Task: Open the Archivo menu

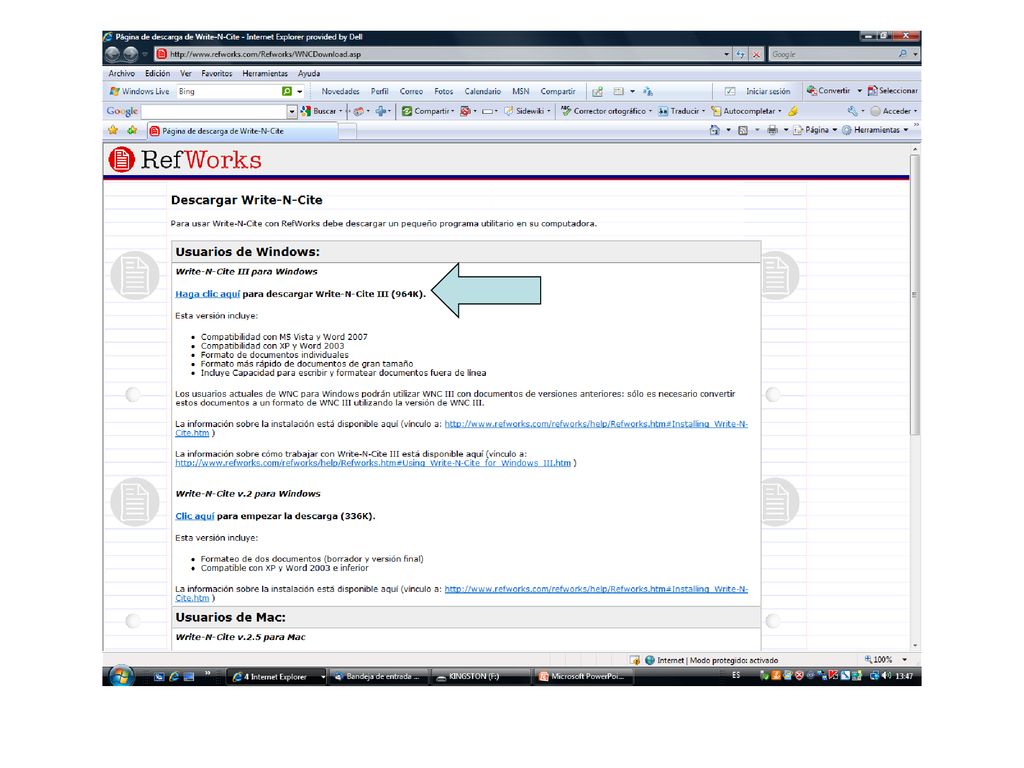Action: point(121,74)
